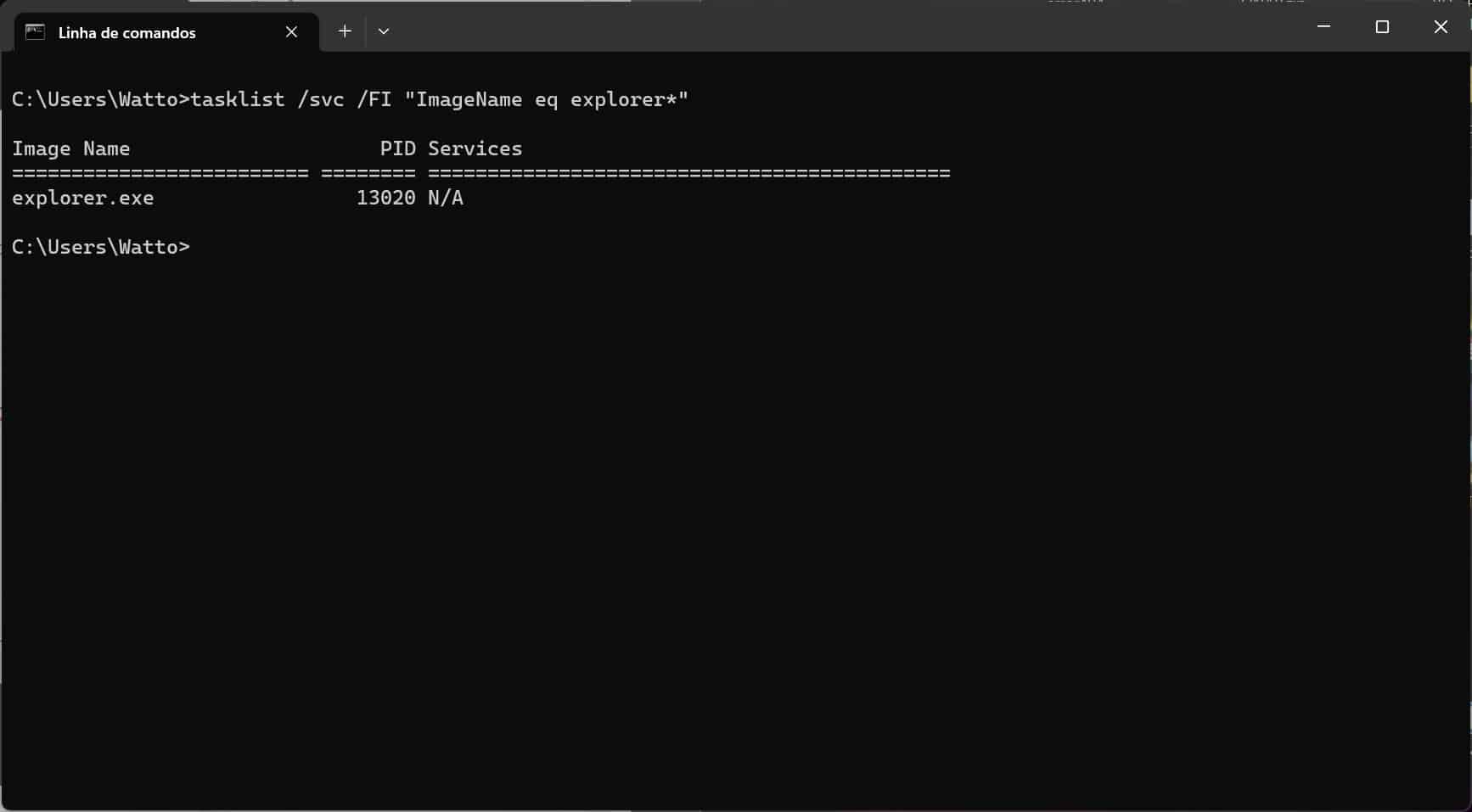Click the N/A services value
Image resolution: width=1472 pixels, height=812 pixels.
[x=446, y=198]
